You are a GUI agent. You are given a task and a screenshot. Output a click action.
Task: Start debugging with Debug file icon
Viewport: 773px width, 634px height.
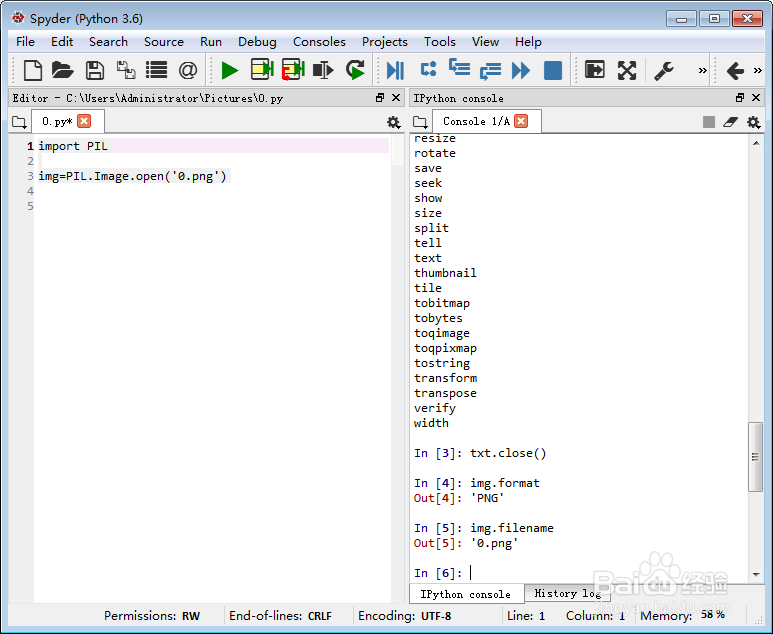point(395,70)
